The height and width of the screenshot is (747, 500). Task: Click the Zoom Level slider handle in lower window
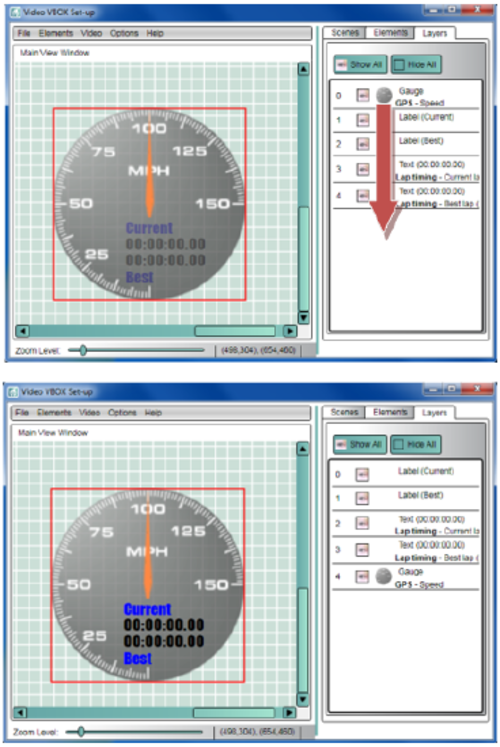[x=81, y=731]
